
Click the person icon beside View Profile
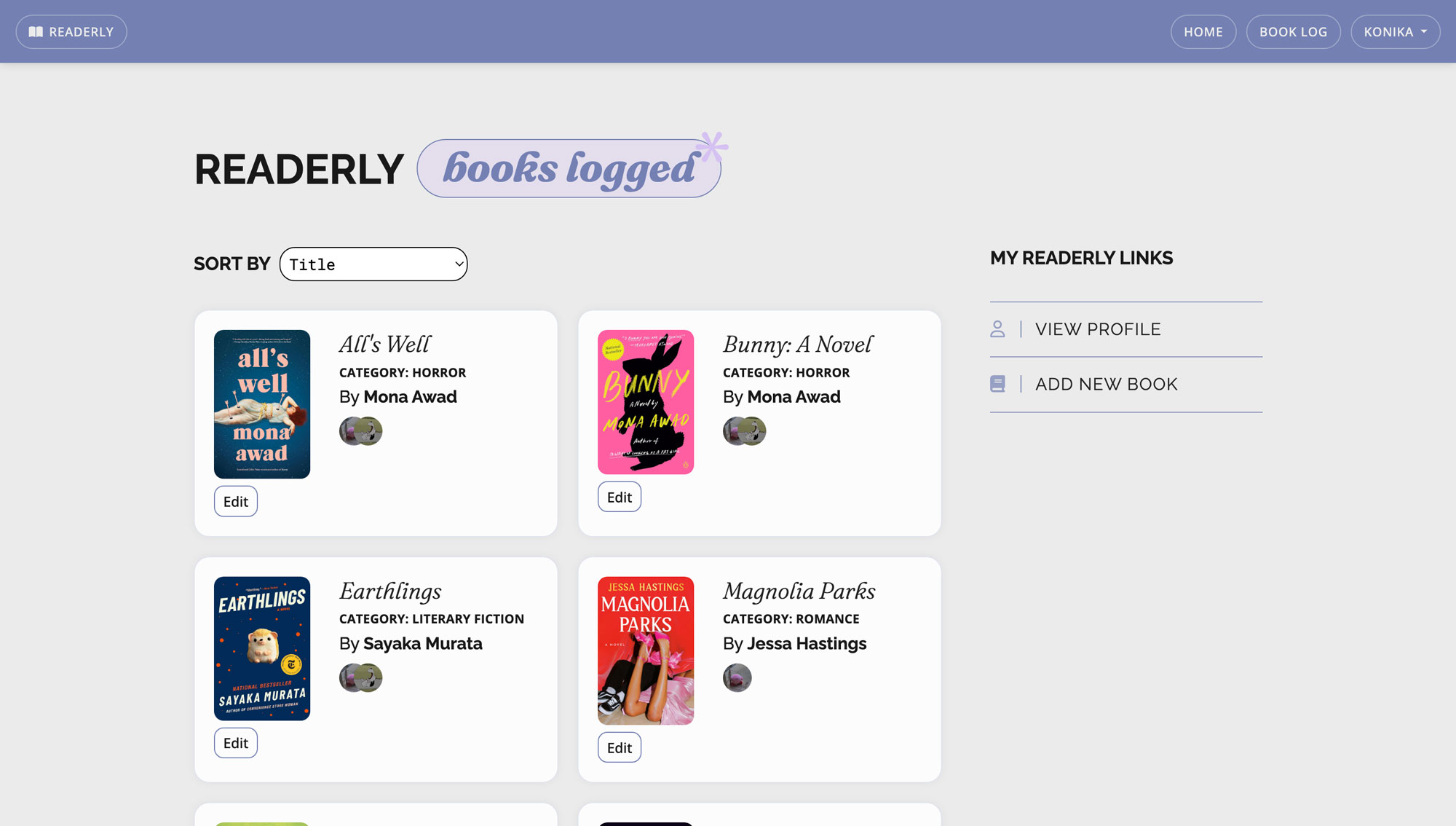(997, 329)
